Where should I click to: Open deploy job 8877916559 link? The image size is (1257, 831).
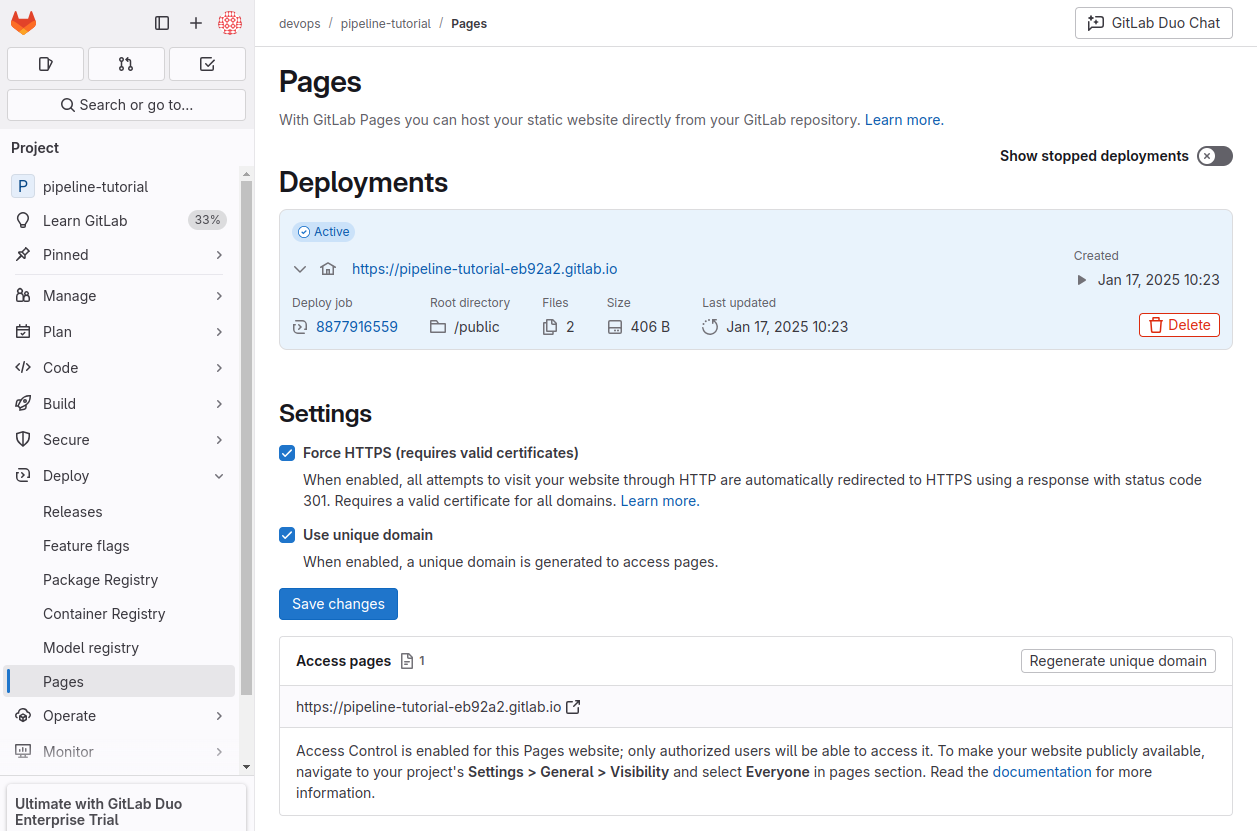357,326
